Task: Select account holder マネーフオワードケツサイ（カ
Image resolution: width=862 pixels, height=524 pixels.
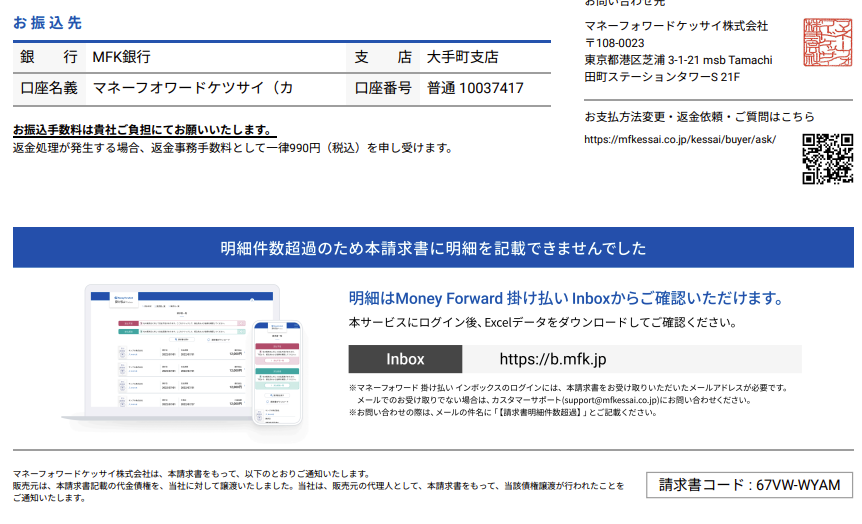Action: pyautogui.click(x=193, y=88)
